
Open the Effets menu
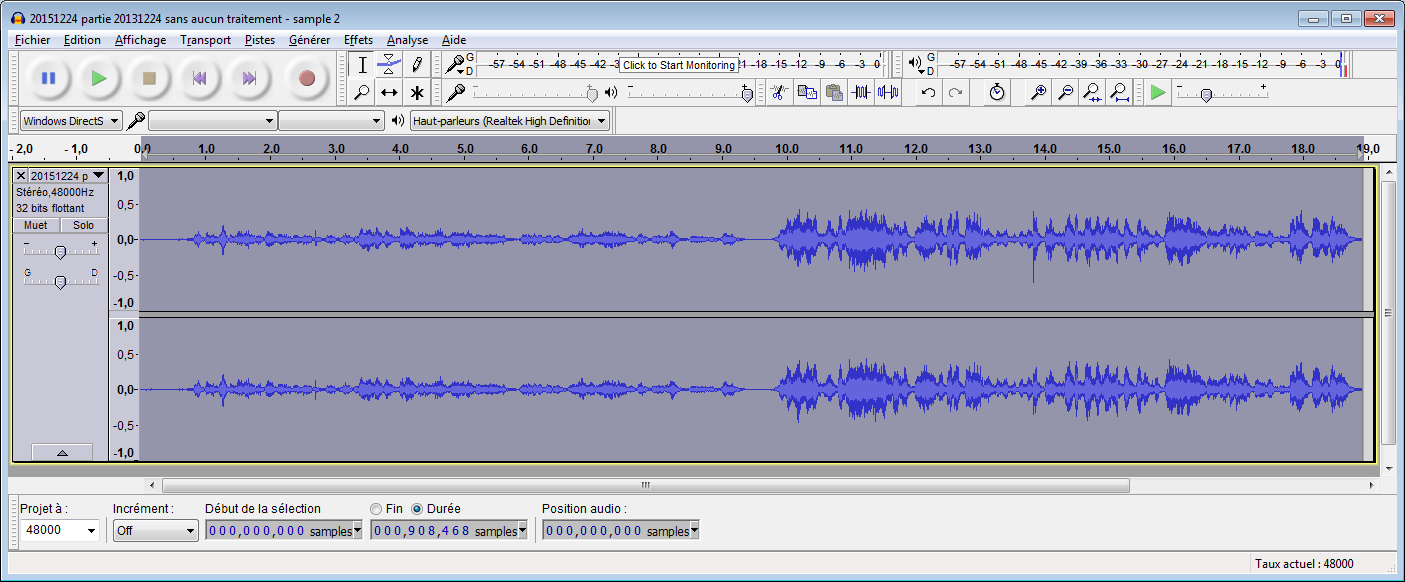[x=358, y=40]
